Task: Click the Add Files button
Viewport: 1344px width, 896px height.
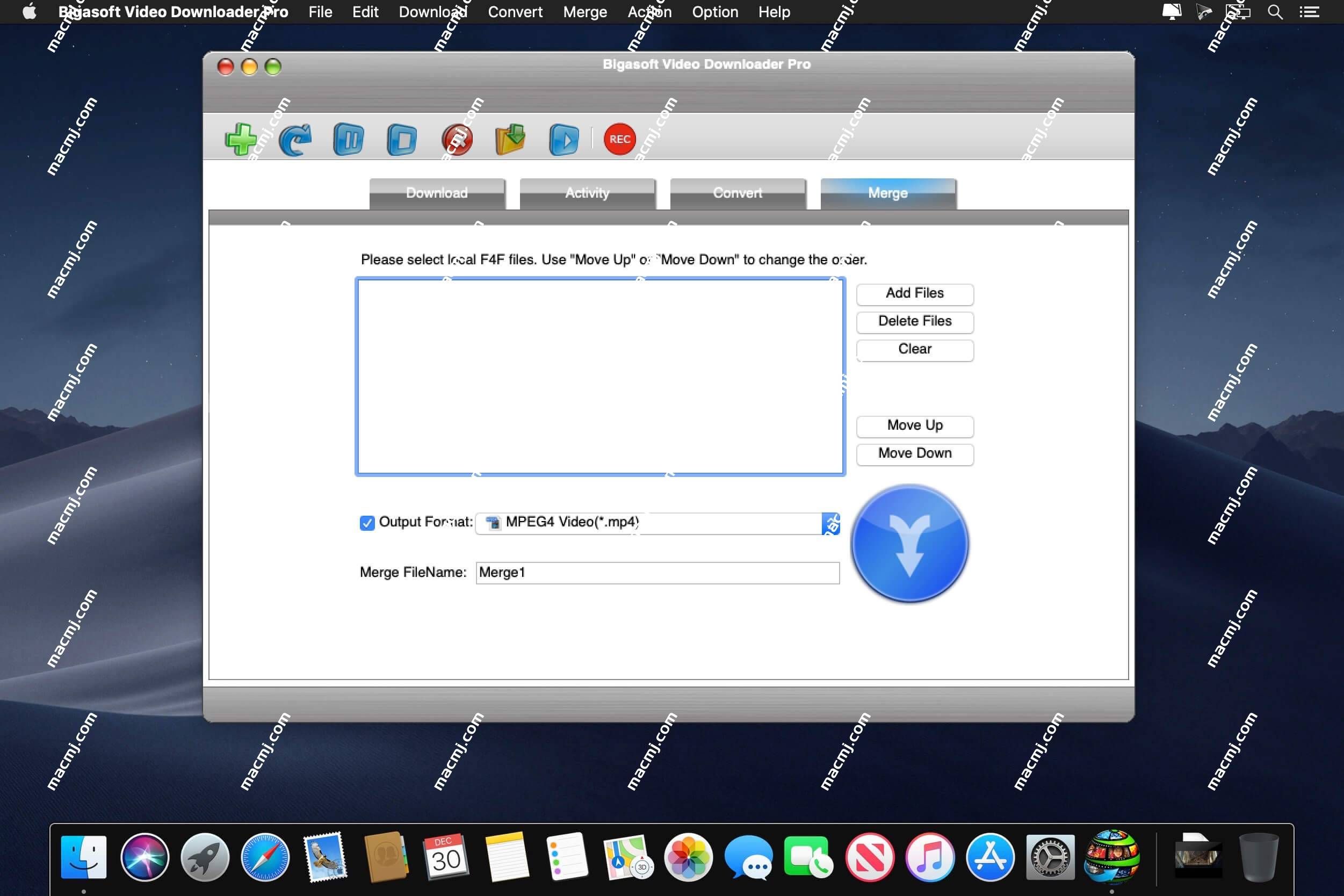Action: click(914, 293)
